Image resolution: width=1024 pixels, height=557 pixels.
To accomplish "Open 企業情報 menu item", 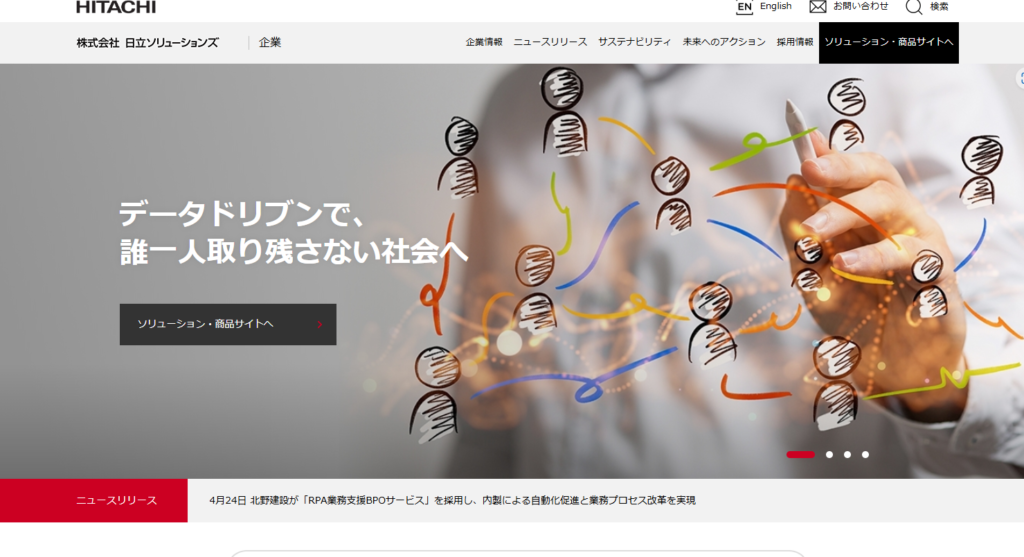I will [484, 42].
